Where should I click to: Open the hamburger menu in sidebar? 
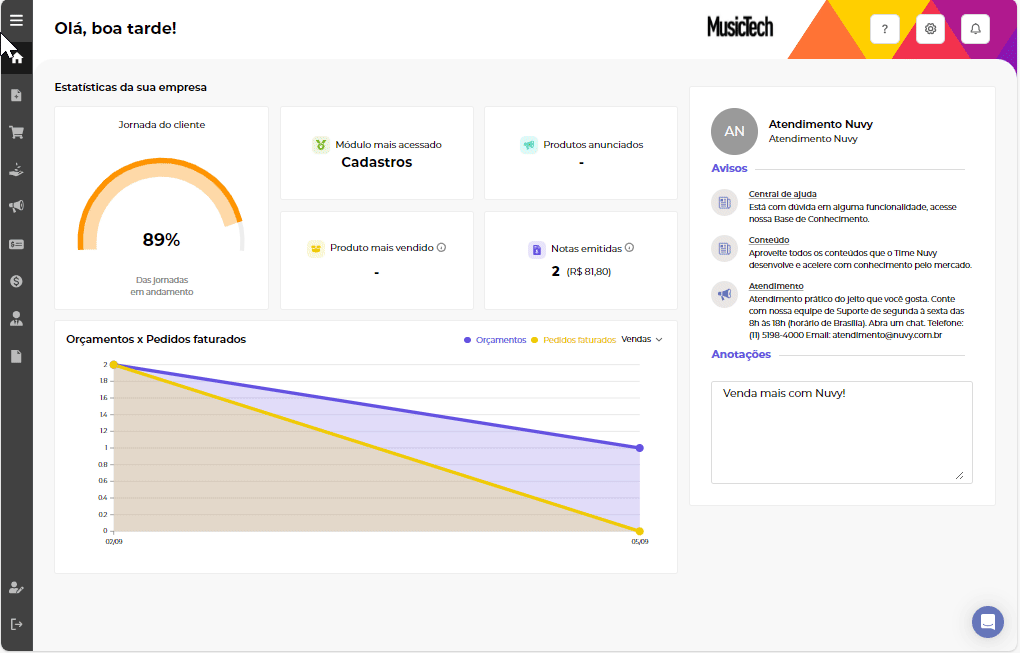[x=16, y=20]
